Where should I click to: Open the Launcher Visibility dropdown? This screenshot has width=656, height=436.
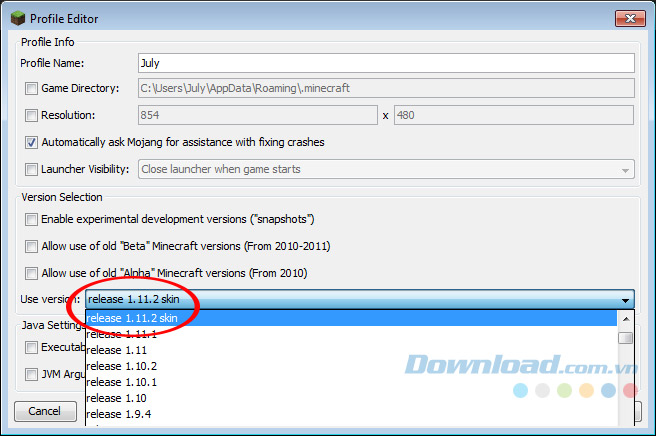tap(386, 169)
